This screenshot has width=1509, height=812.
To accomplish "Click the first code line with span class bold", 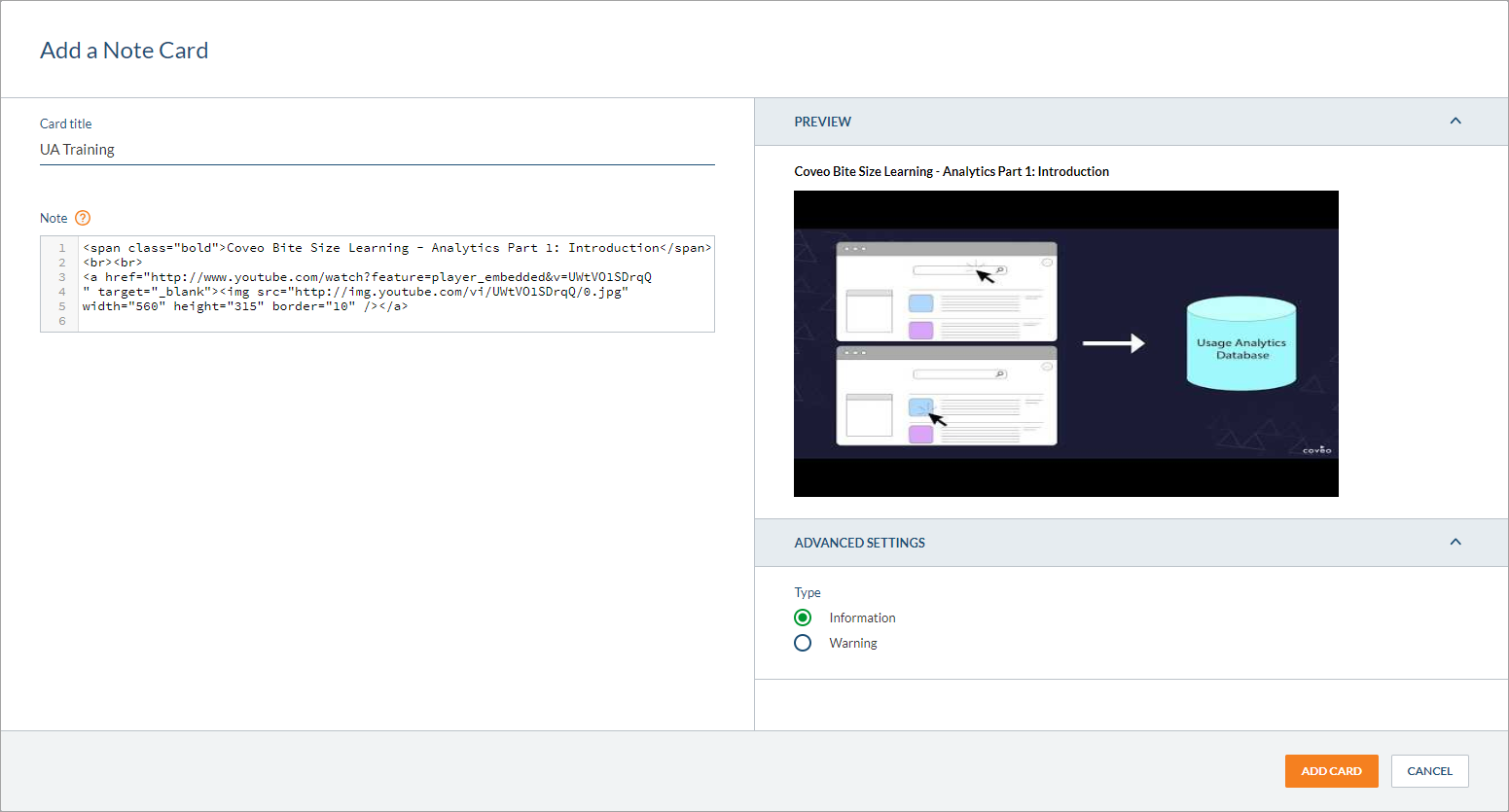I will [x=397, y=248].
